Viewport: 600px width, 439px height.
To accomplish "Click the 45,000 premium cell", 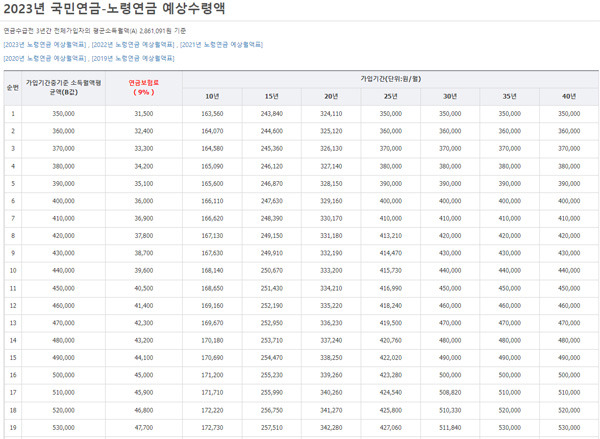I will pos(144,375).
